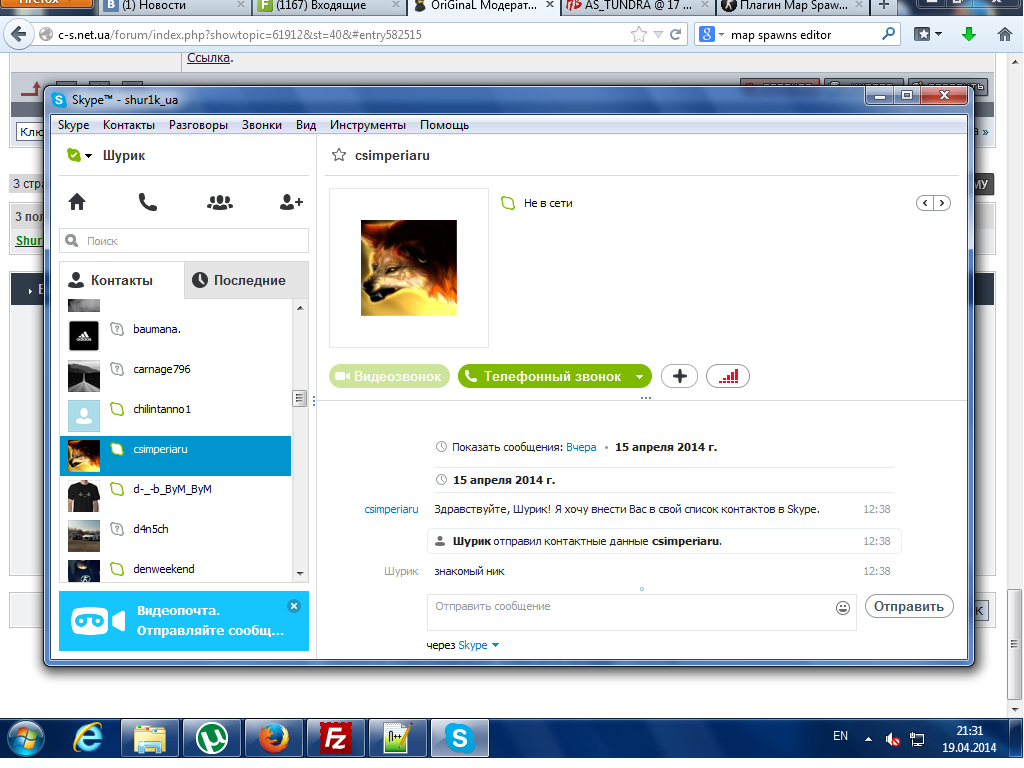1024x768 pixels.
Task: Click the plus add-to-conversation button
Action: pos(679,376)
